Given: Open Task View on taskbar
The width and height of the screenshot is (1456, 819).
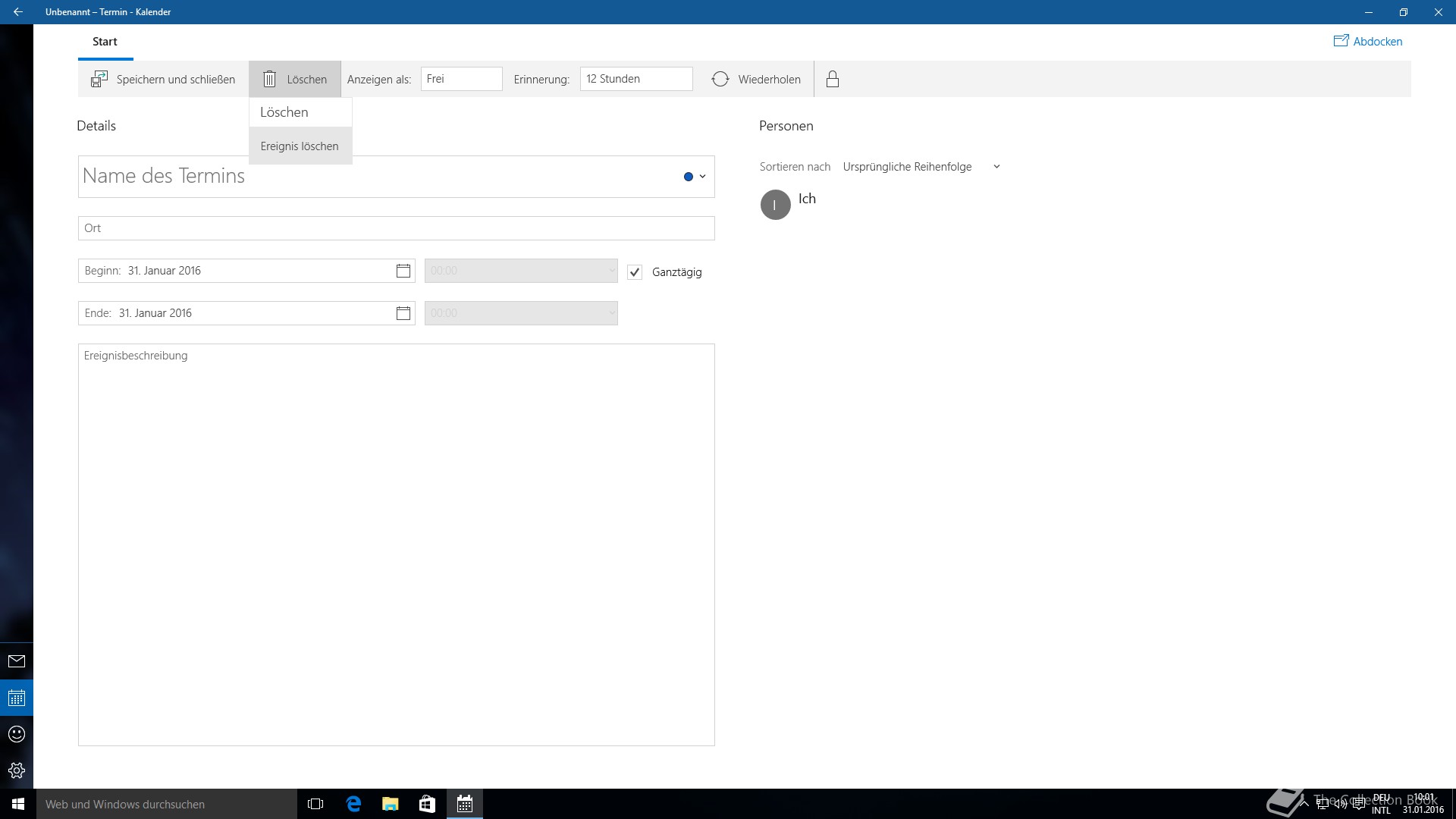Looking at the screenshot, I should click(315, 804).
